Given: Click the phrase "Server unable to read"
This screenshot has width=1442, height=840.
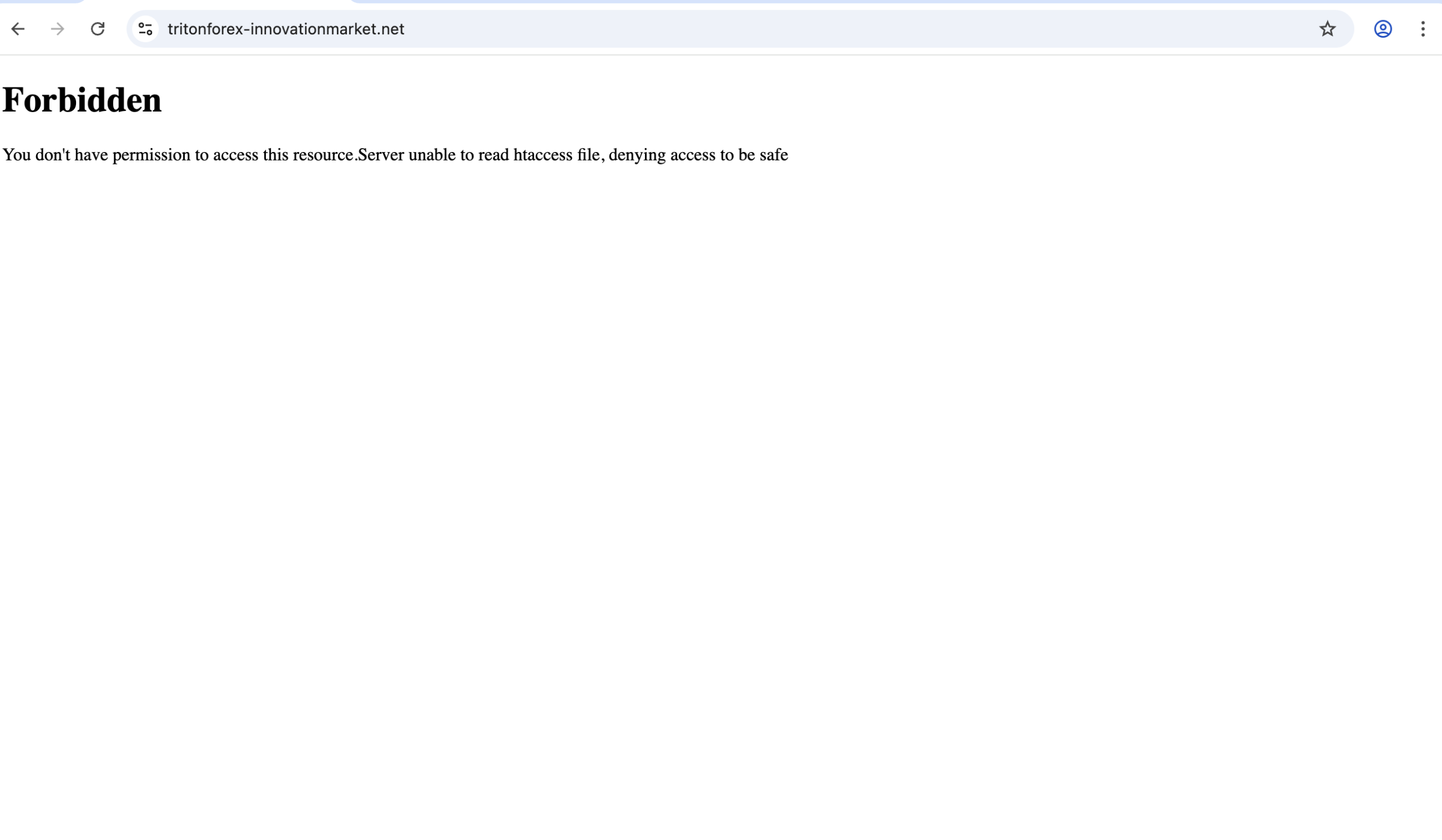Looking at the screenshot, I should pos(433,155).
